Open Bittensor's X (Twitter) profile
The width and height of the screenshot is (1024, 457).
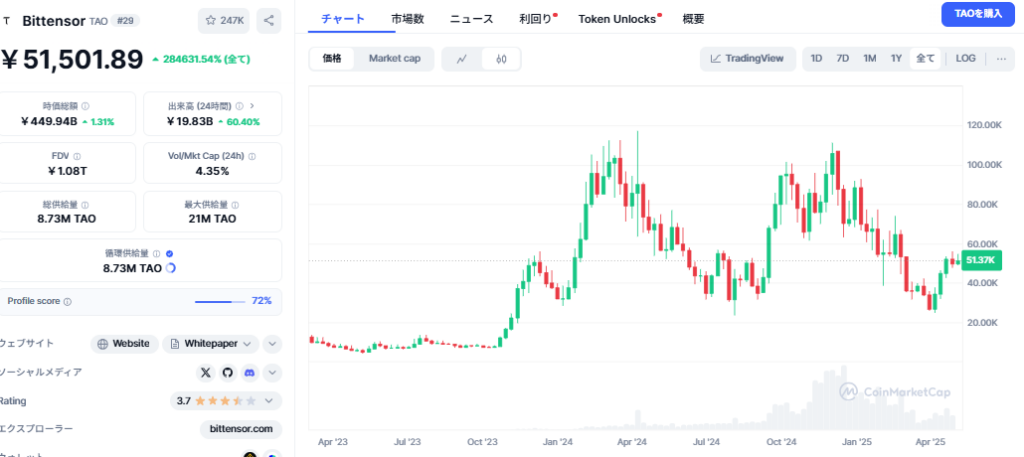click(206, 372)
